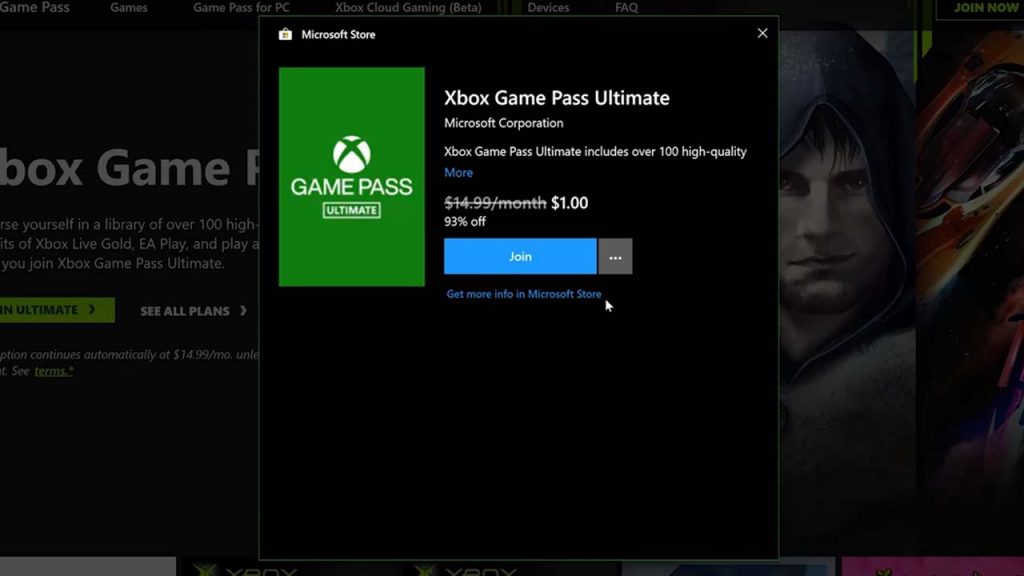
Task: Open the Devices menu item
Action: (x=548, y=8)
